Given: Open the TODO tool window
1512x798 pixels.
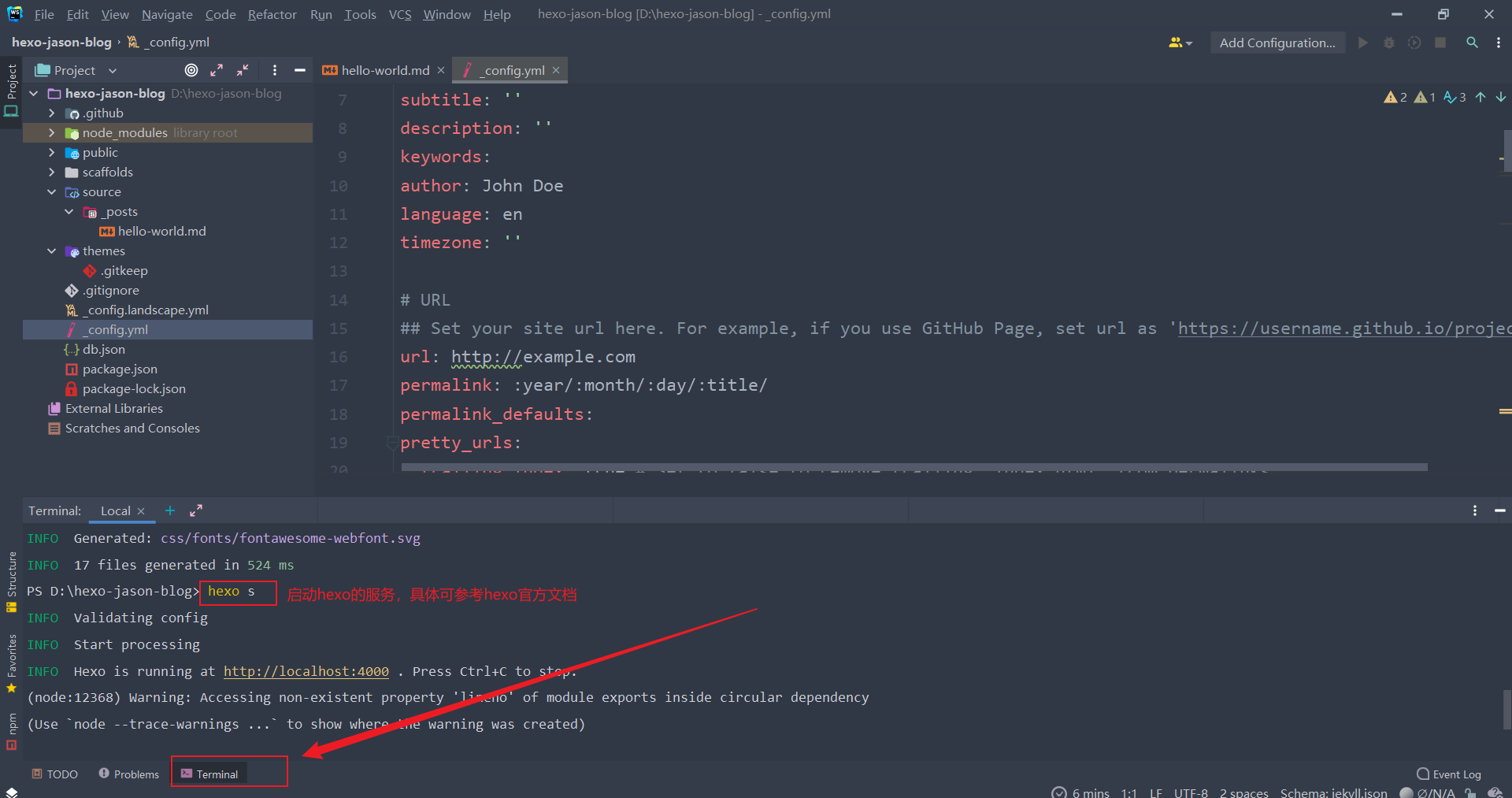Looking at the screenshot, I should click(x=54, y=774).
